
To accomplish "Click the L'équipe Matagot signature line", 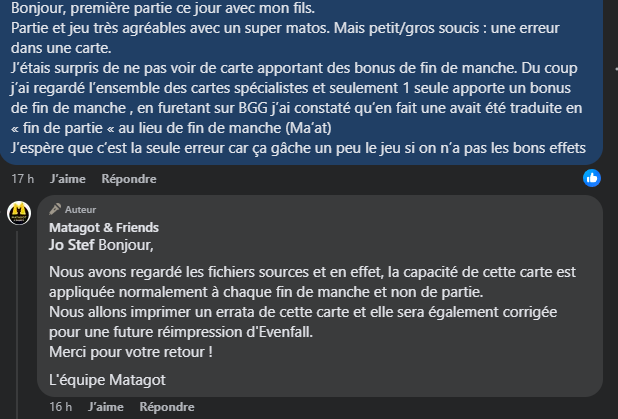I will (x=107, y=380).
